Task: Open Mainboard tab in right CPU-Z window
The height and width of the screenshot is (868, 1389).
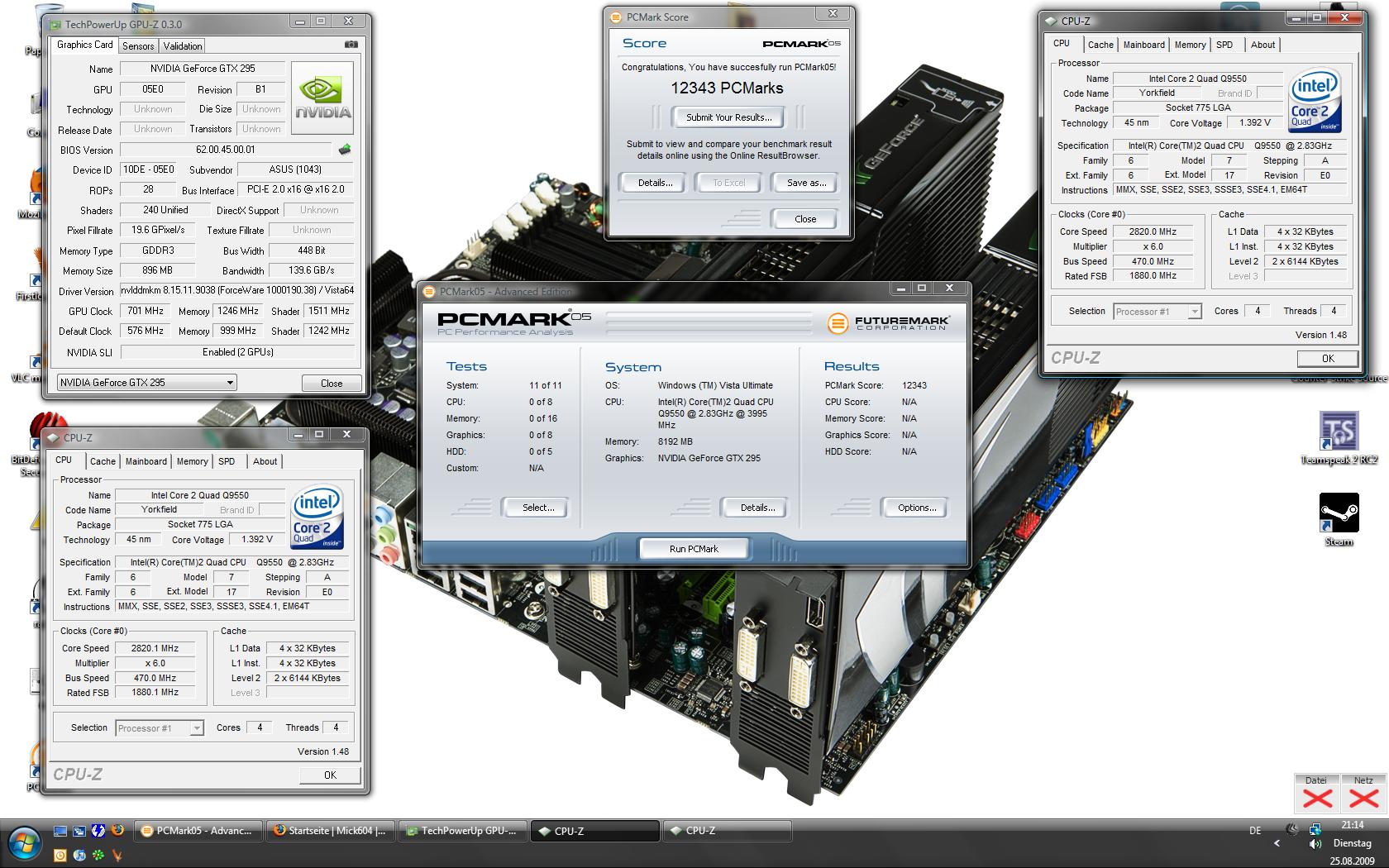Action: [x=1143, y=45]
